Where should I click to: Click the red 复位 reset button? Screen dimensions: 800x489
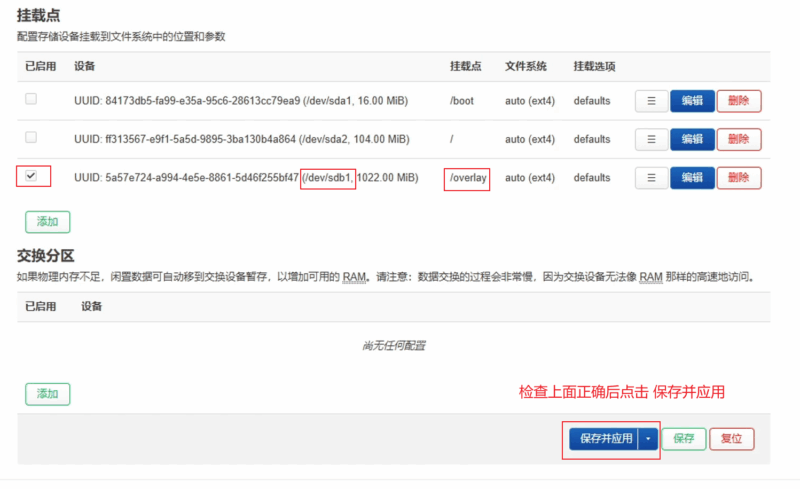tap(731, 438)
